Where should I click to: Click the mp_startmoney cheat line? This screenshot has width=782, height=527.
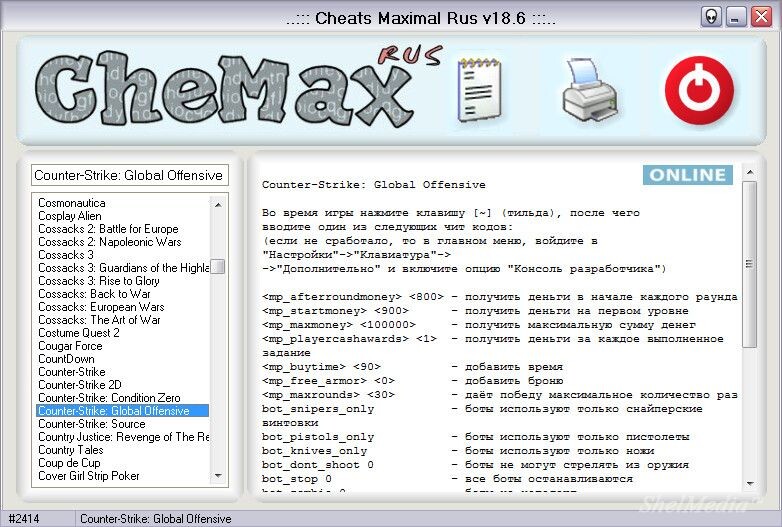(475, 311)
